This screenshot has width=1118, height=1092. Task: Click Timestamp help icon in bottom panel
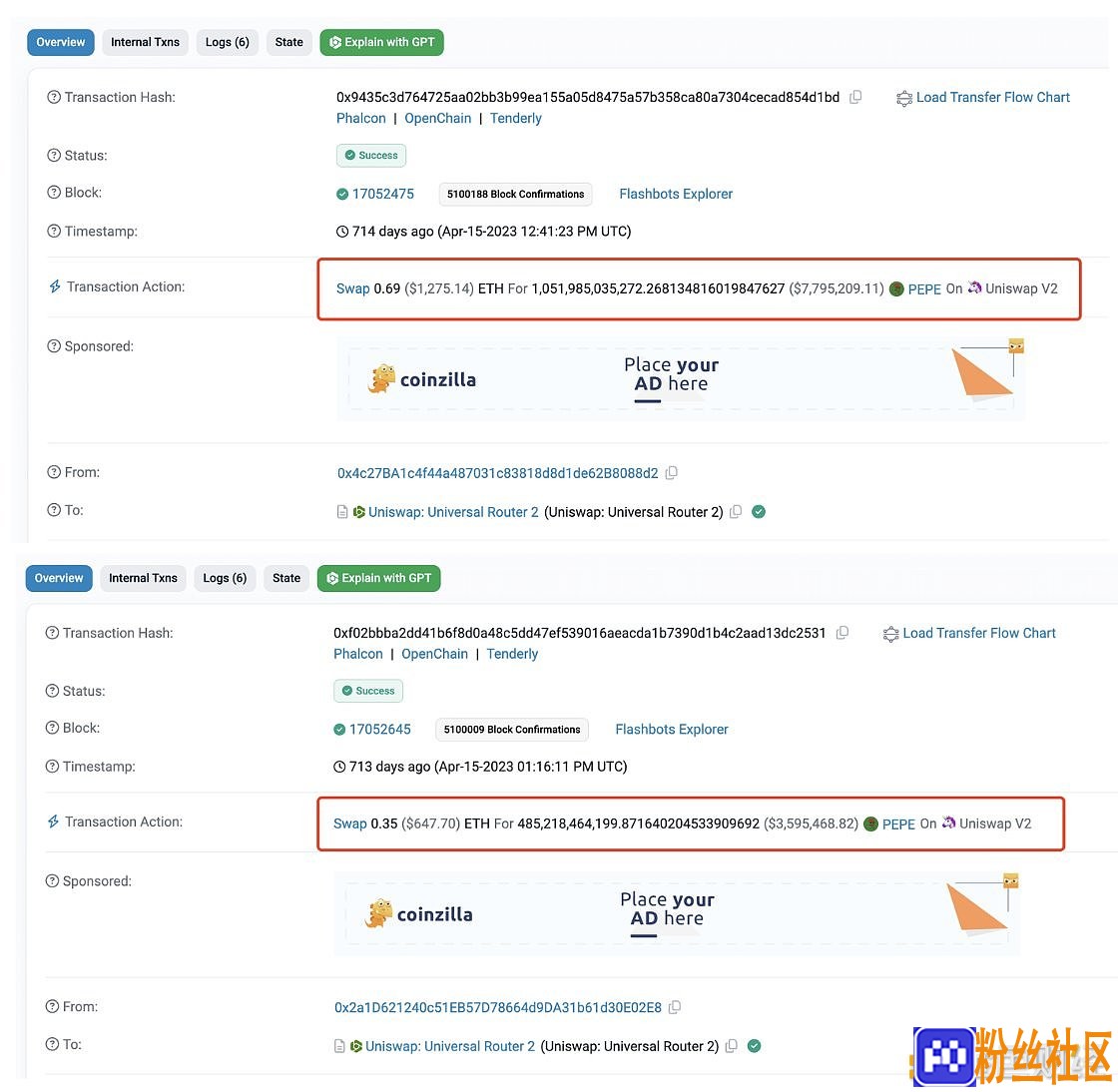click(x=52, y=767)
